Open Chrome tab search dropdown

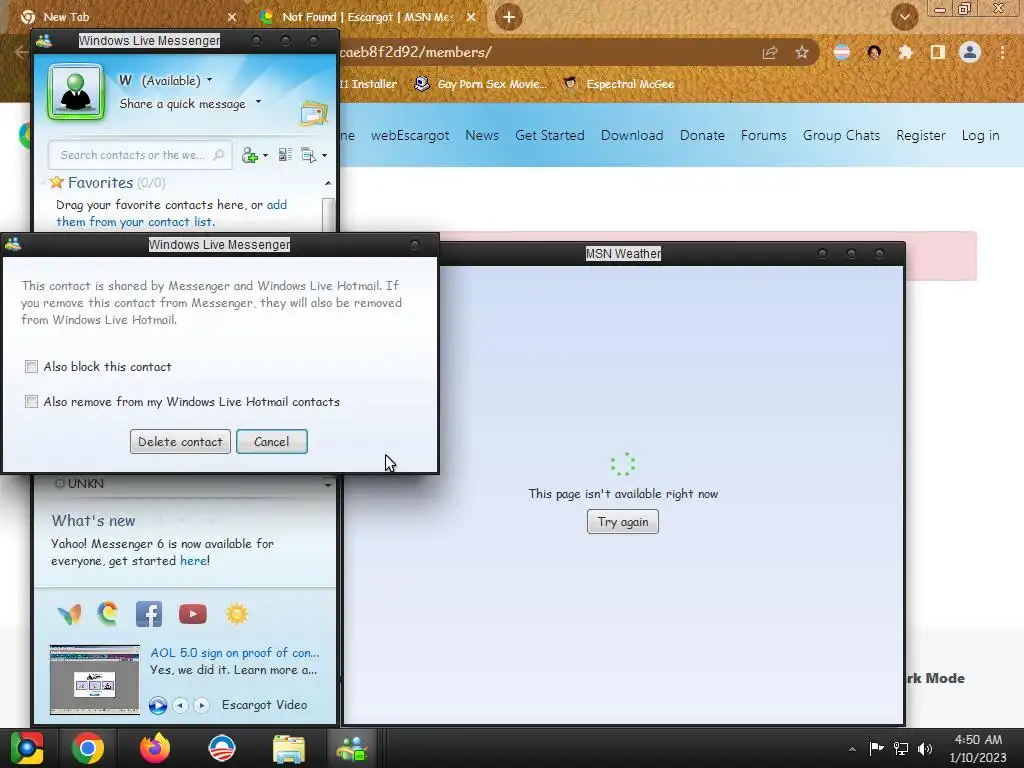[x=904, y=17]
